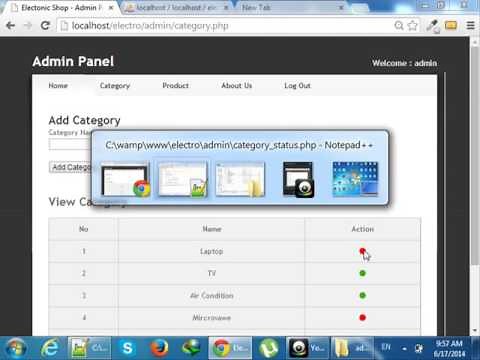The width and height of the screenshot is (480, 360).
Task: Click the Category Name input field
Action: [70, 144]
